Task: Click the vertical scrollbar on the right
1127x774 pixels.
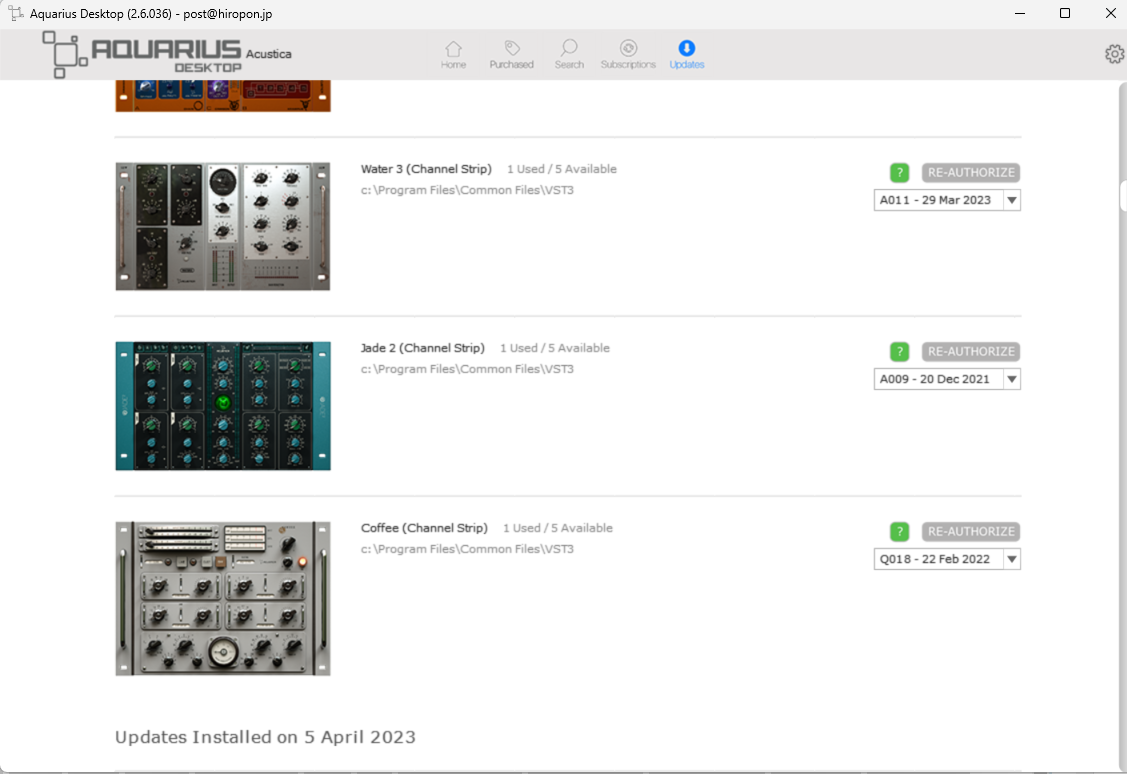Action: (1122, 196)
